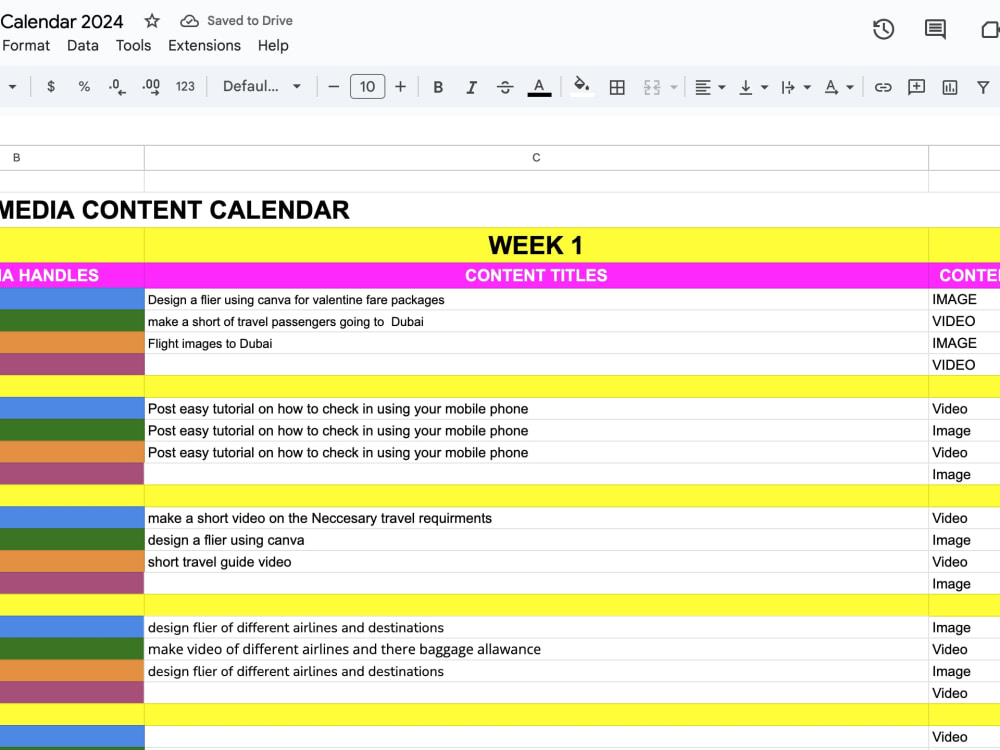Select 'make a short video on the Neccesary' cell
The height and width of the screenshot is (750, 1000).
tap(536, 518)
